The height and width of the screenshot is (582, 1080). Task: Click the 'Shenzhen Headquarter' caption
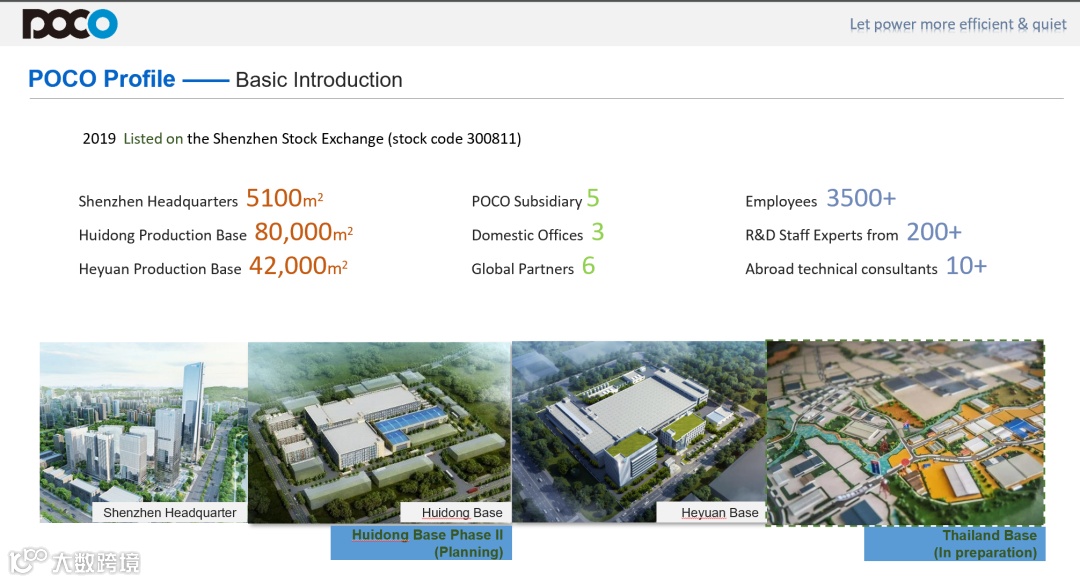pos(169,512)
